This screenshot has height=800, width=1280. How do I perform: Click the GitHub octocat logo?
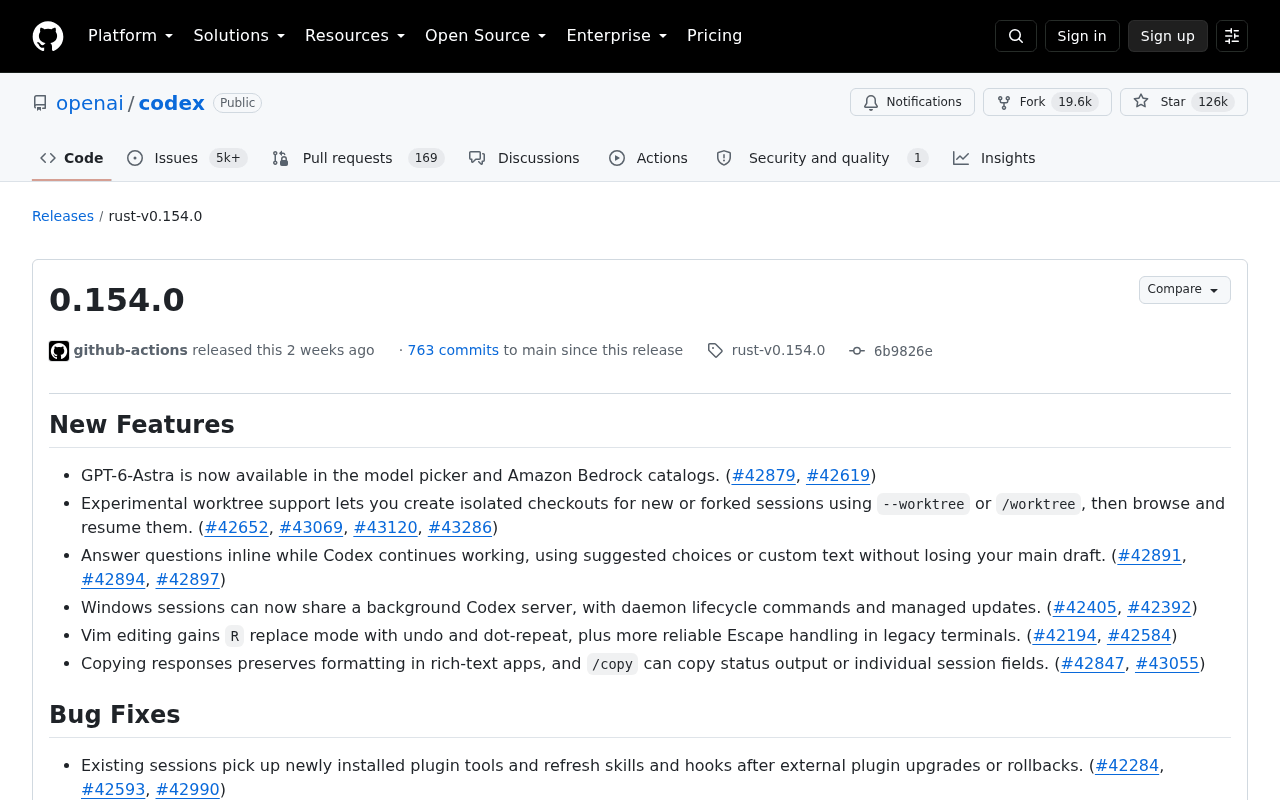point(48,36)
